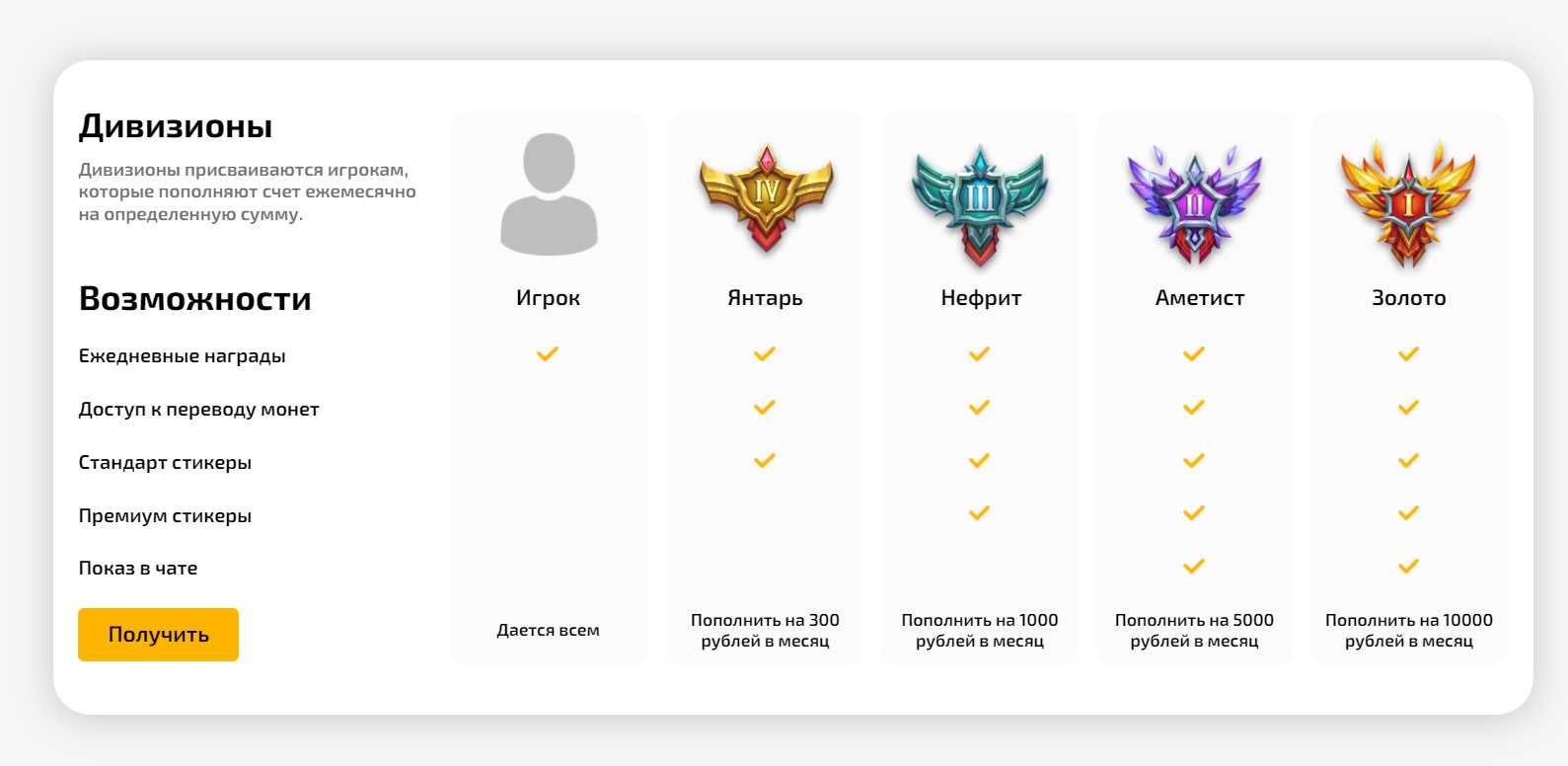This screenshot has height=766, width=1568.
Task: Click the Доступ к переводу монет checkmark under Янтарь
Action: click(x=765, y=407)
